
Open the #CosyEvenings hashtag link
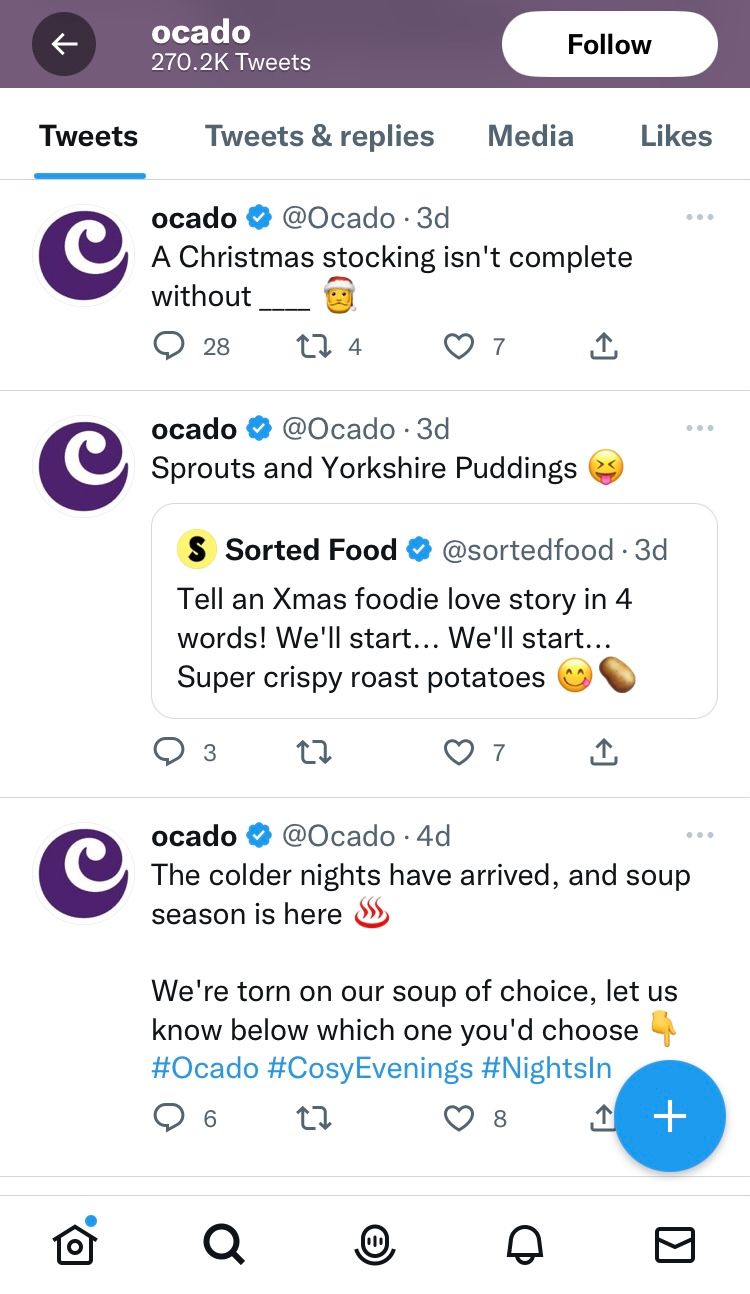[x=370, y=1068]
